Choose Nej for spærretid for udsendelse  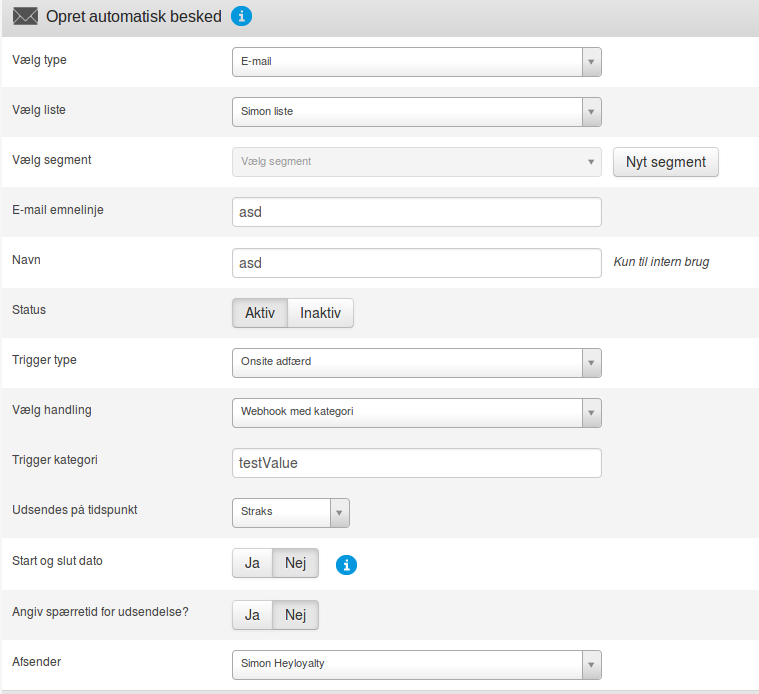tap(295, 615)
